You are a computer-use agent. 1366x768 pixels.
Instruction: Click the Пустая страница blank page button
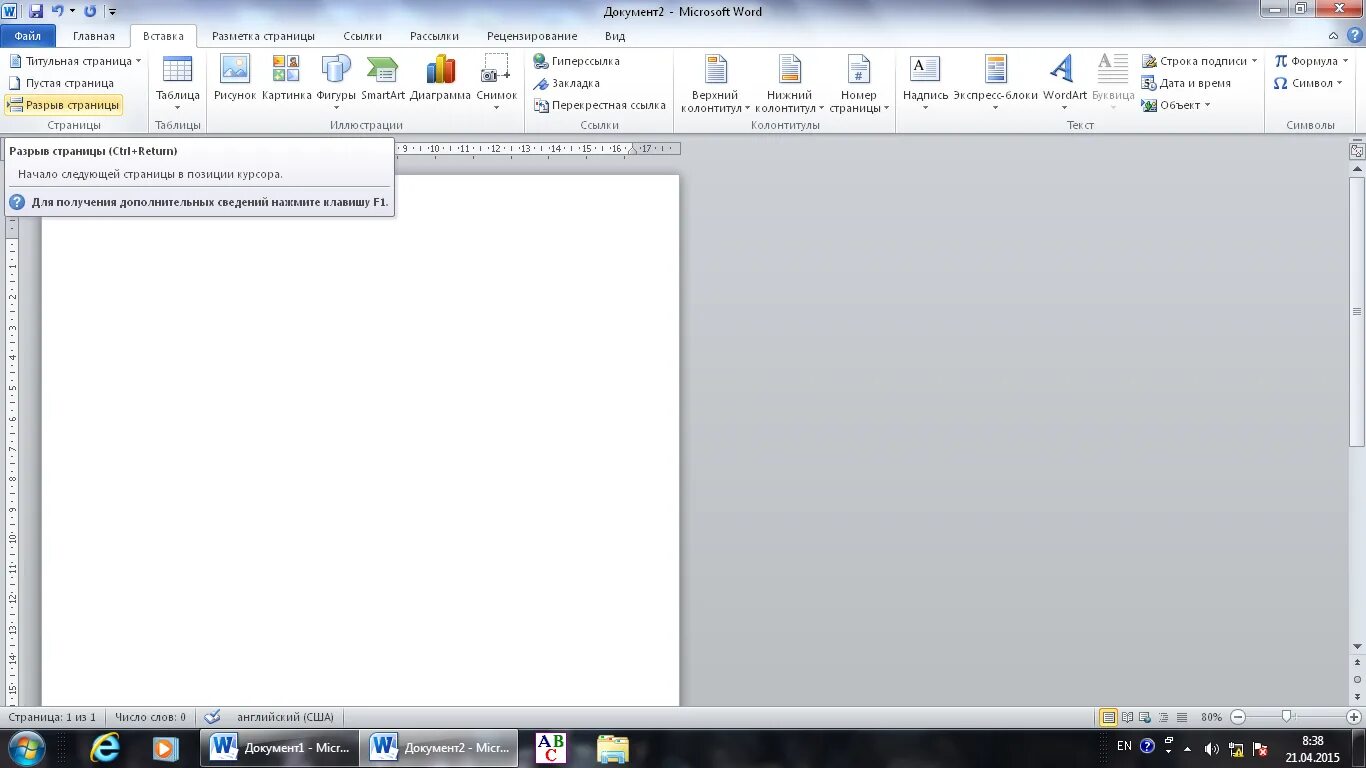pos(61,83)
